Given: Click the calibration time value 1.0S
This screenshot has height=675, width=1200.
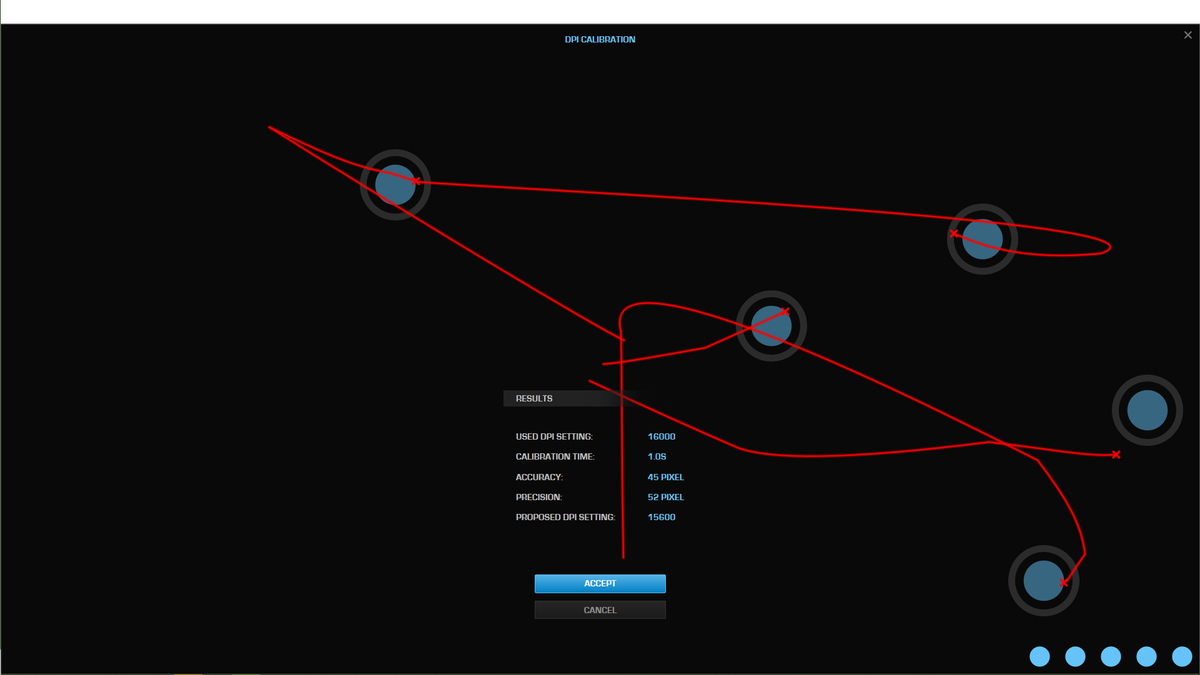Looking at the screenshot, I should tap(657, 457).
